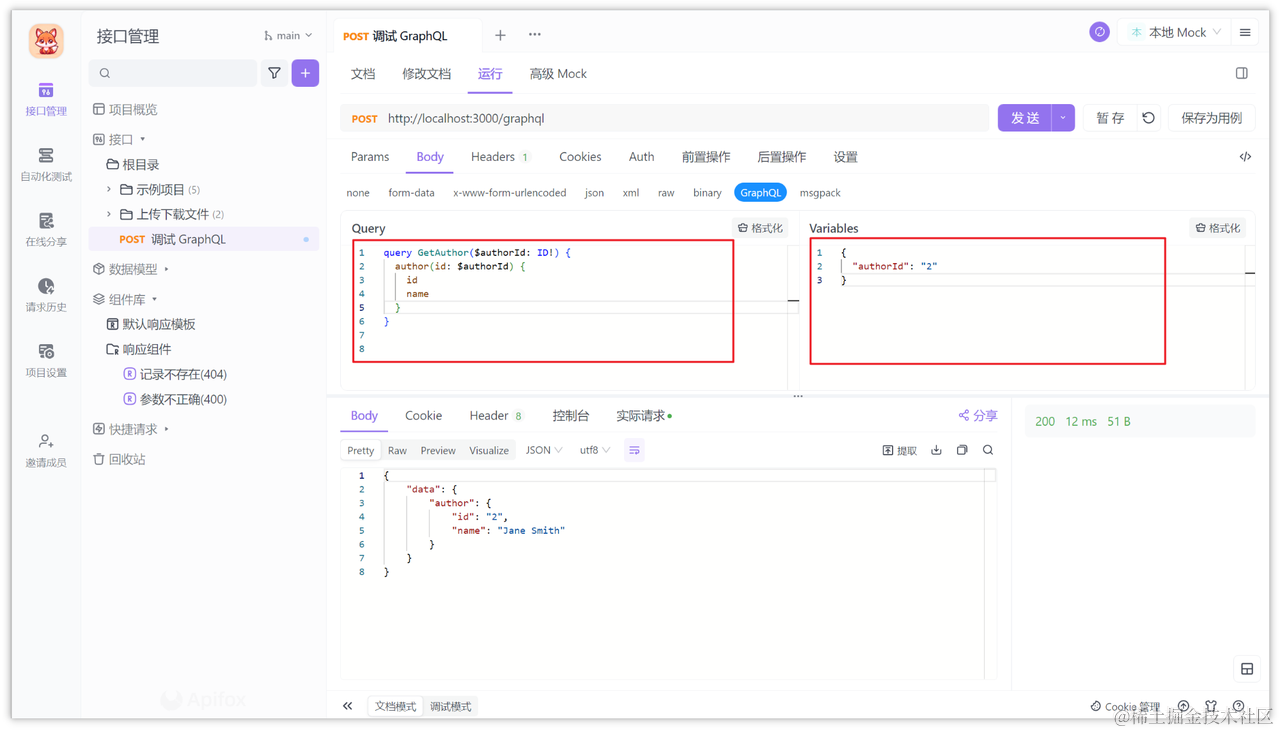Click in the sidebar search field
Viewport: 1280px width, 733px height.
pos(173,73)
